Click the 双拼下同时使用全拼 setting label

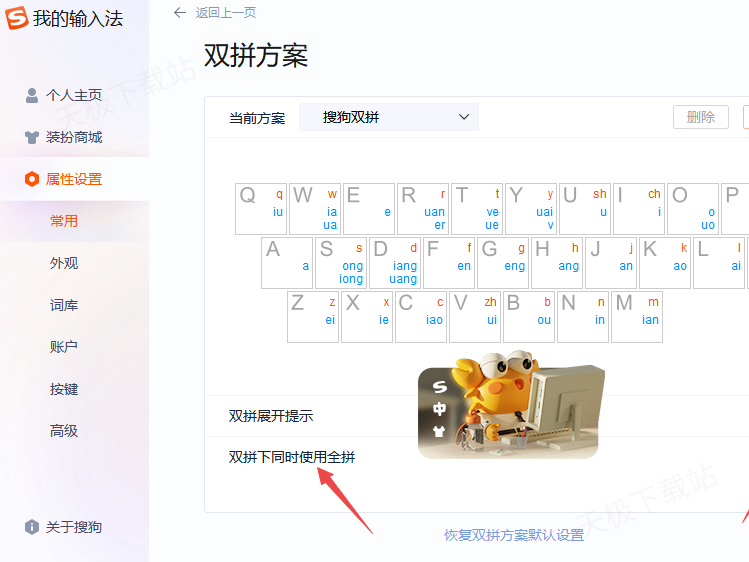[292, 457]
